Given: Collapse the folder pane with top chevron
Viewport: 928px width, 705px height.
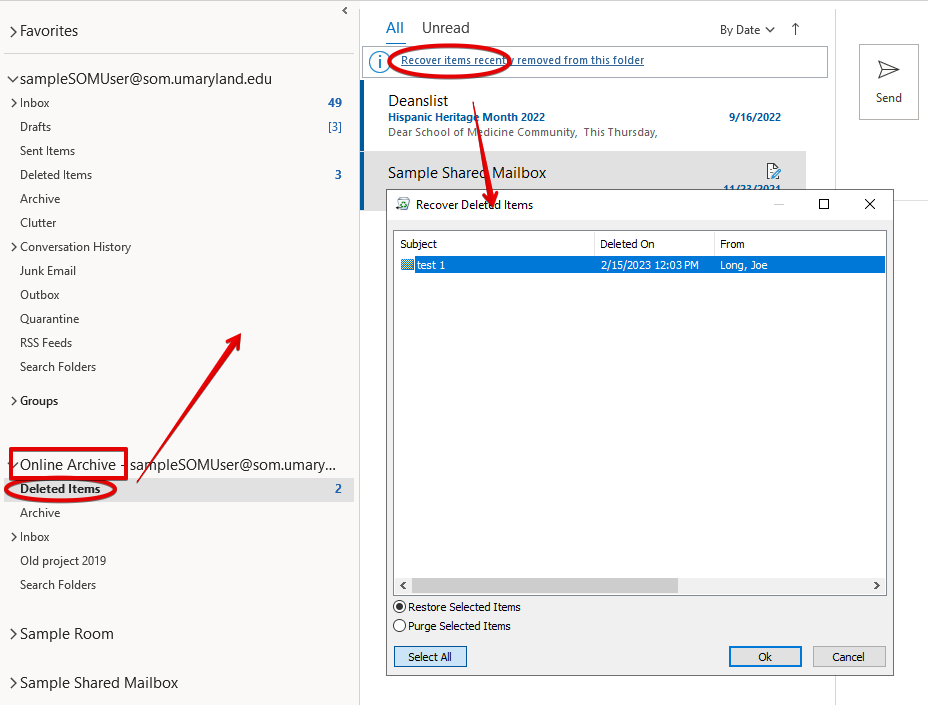Looking at the screenshot, I should (345, 10).
